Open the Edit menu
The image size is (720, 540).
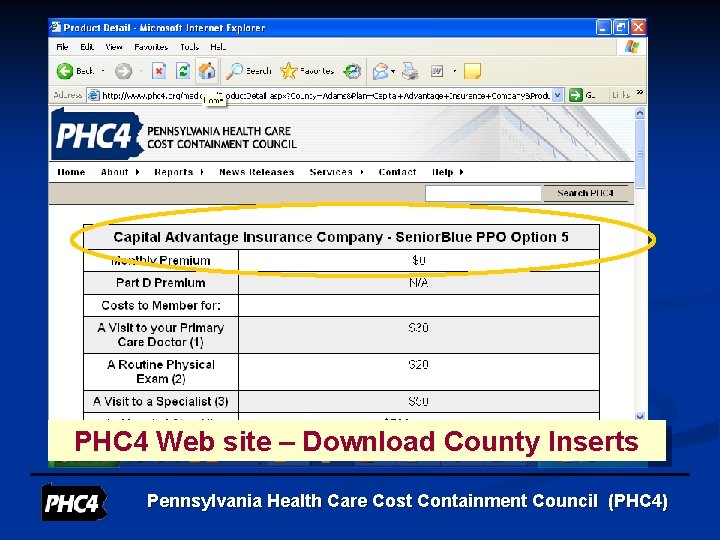pos(87,47)
